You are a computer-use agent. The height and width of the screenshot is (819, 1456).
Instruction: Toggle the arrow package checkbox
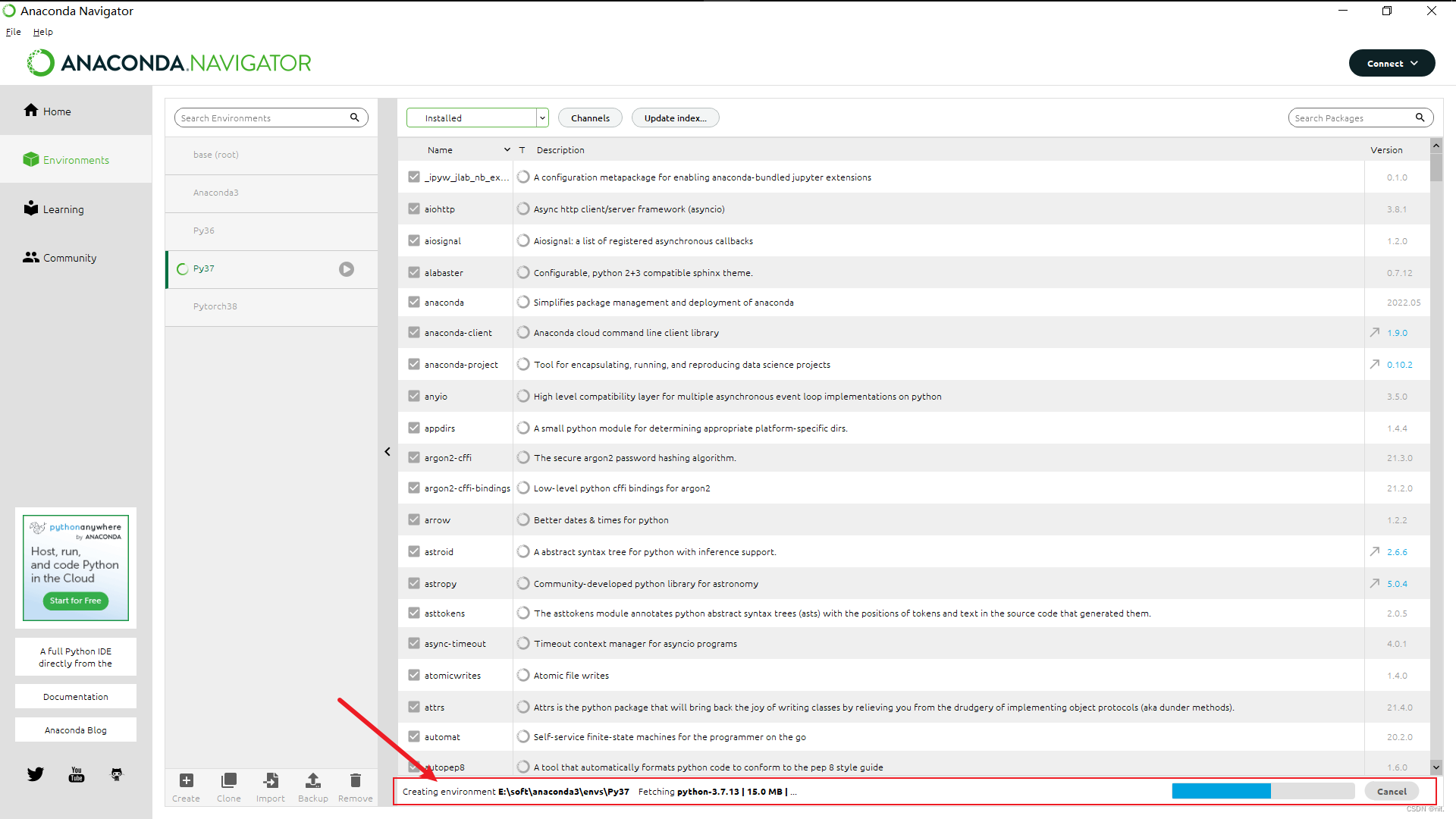pos(414,519)
